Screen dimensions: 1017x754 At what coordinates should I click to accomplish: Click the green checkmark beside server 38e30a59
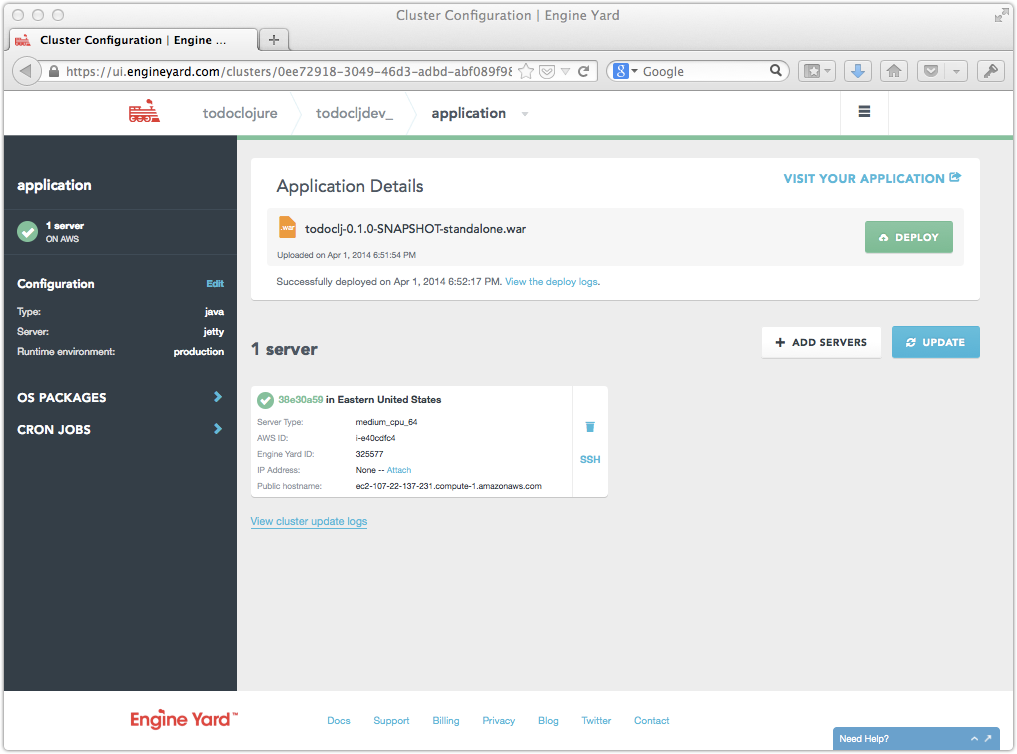pos(265,400)
